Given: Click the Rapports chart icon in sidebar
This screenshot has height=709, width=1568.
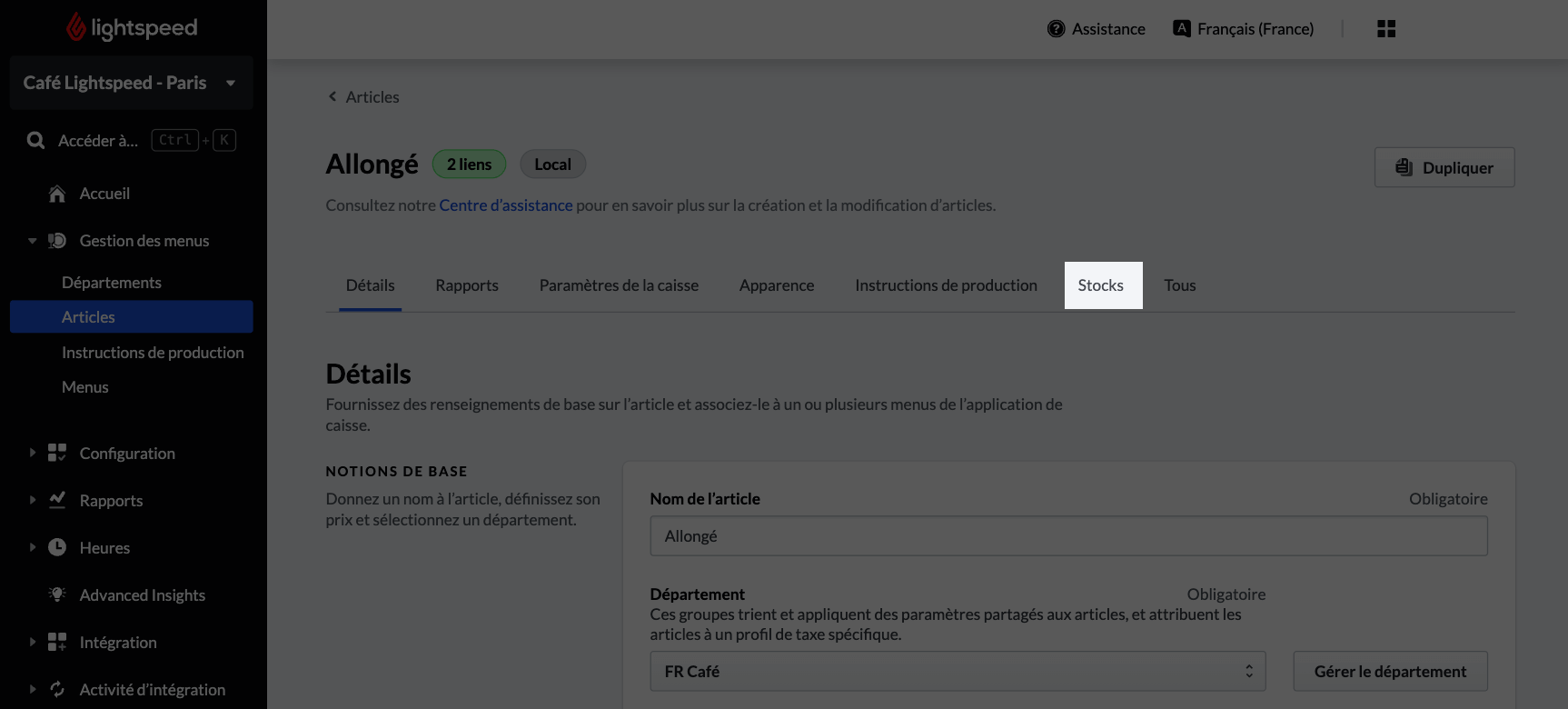Looking at the screenshot, I should pyautogui.click(x=57, y=501).
